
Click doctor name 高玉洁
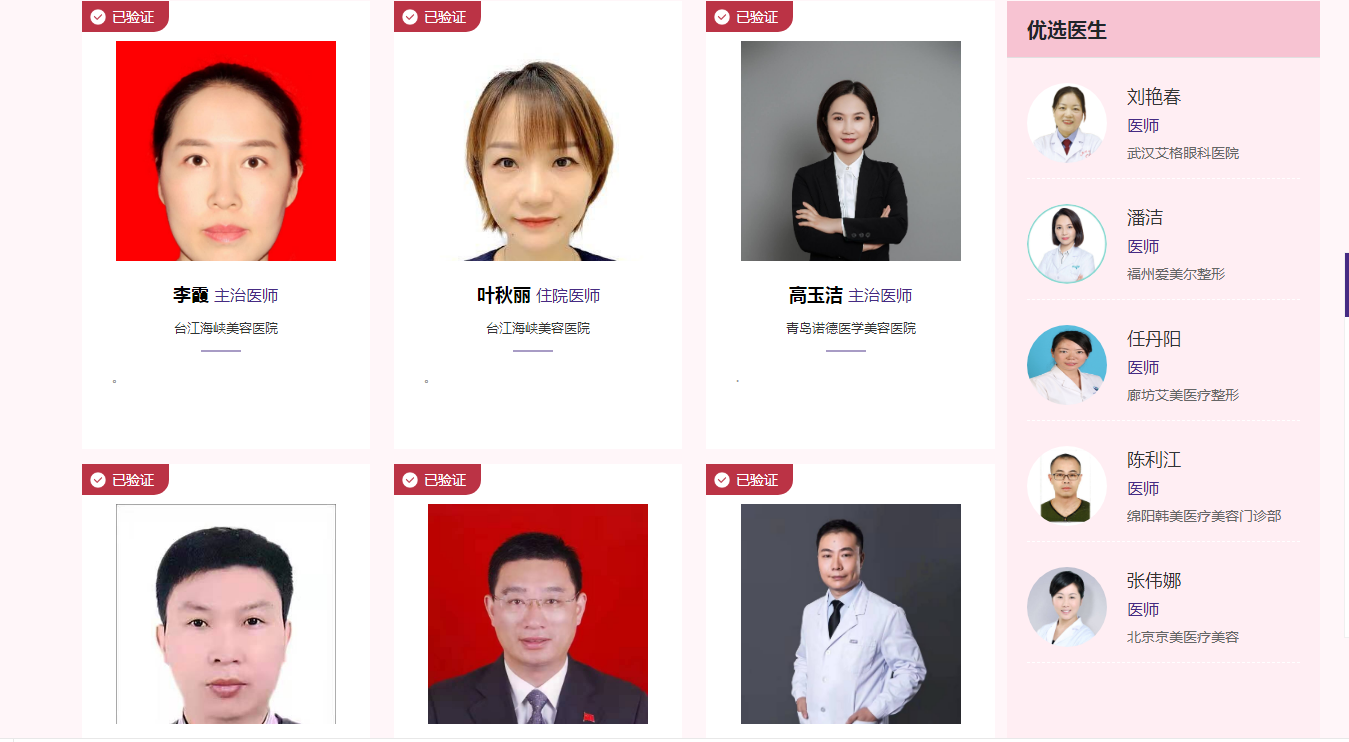(816, 295)
